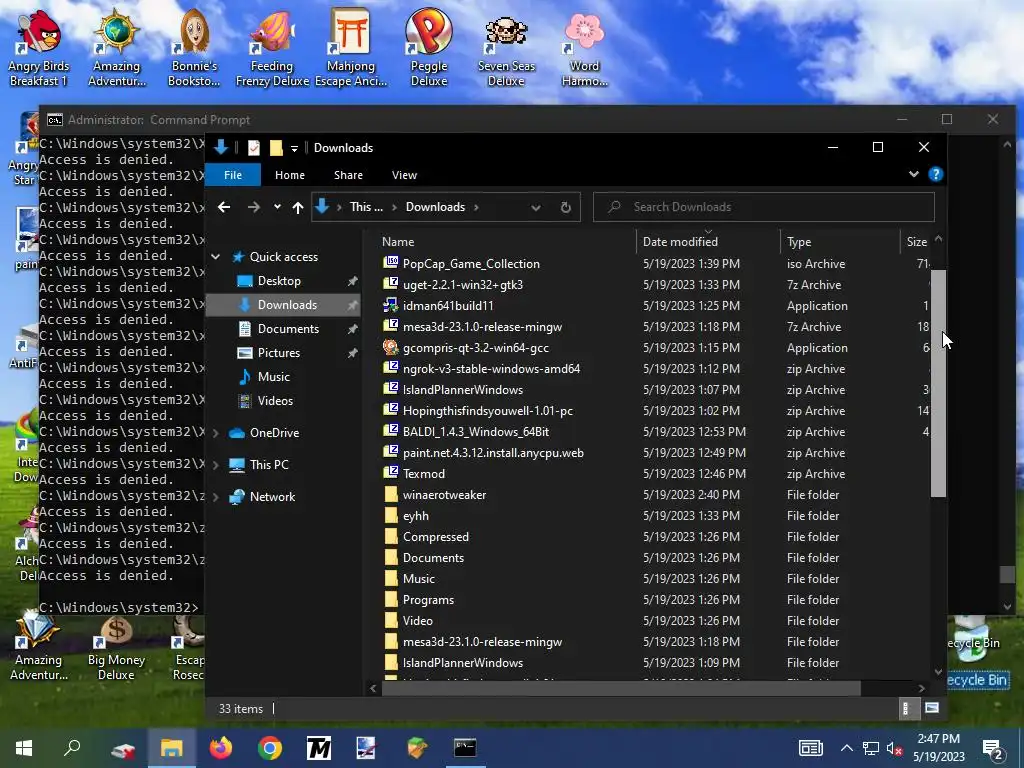Go back with the left arrow
The height and width of the screenshot is (768, 1024).
click(224, 207)
